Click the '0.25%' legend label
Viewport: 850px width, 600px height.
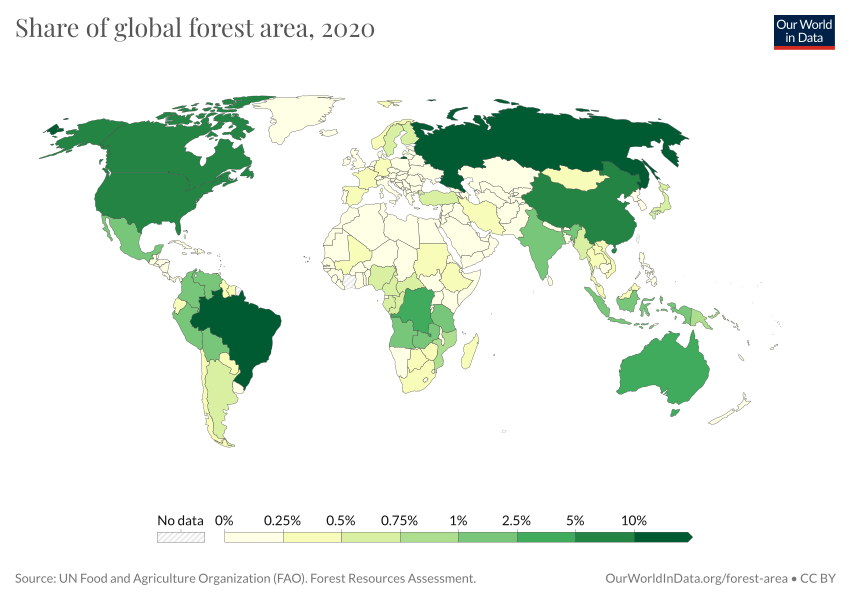(282, 520)
